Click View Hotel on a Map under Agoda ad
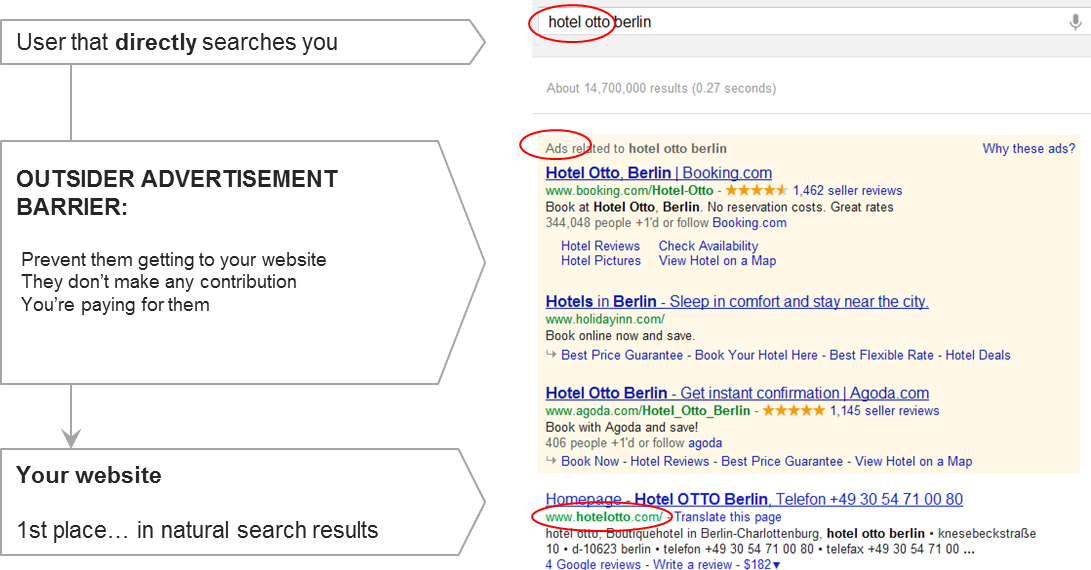This screenshot has height=570, width=1091. coord(914,461)
